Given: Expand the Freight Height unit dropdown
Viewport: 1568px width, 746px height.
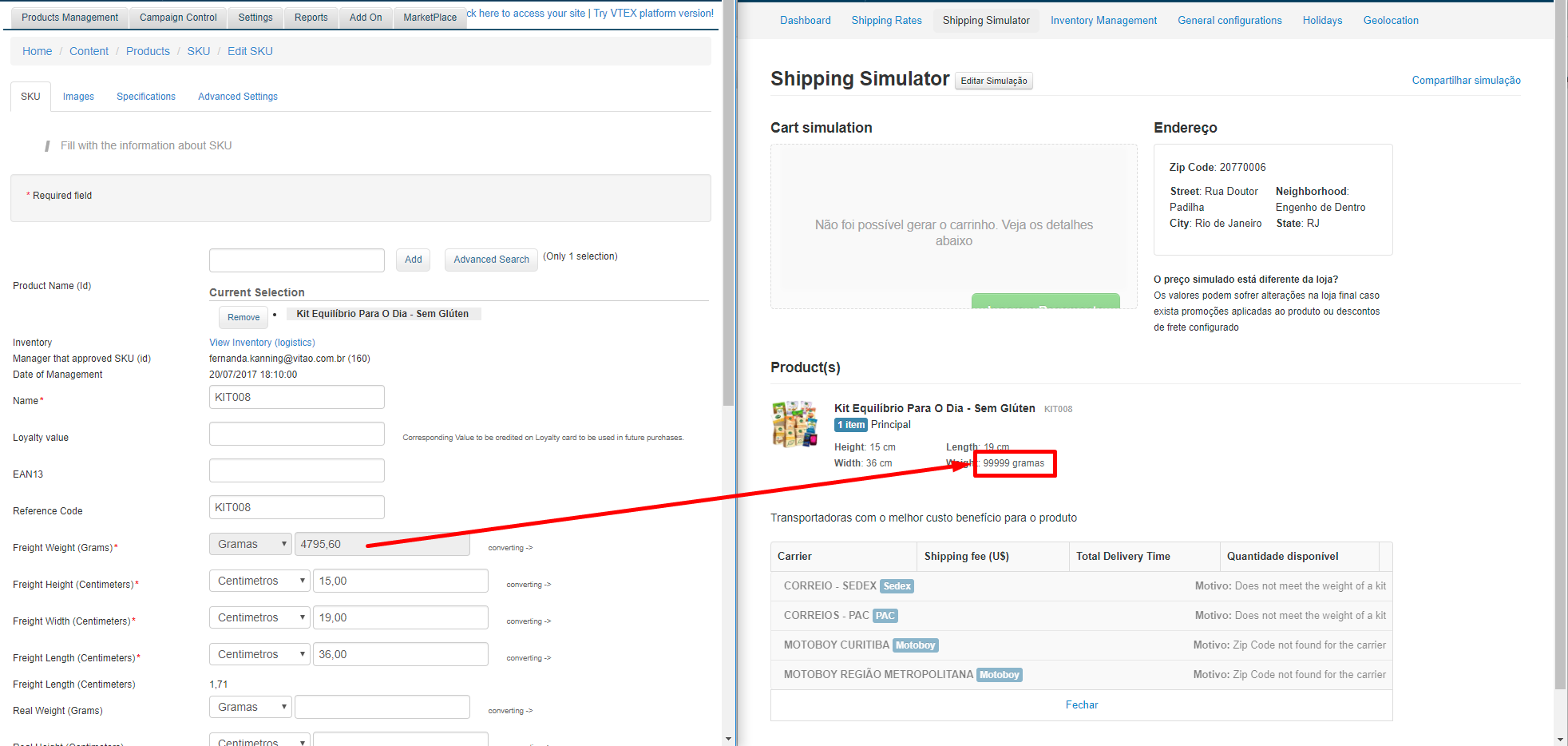Looking at the screenshot, I should (259, 581).
